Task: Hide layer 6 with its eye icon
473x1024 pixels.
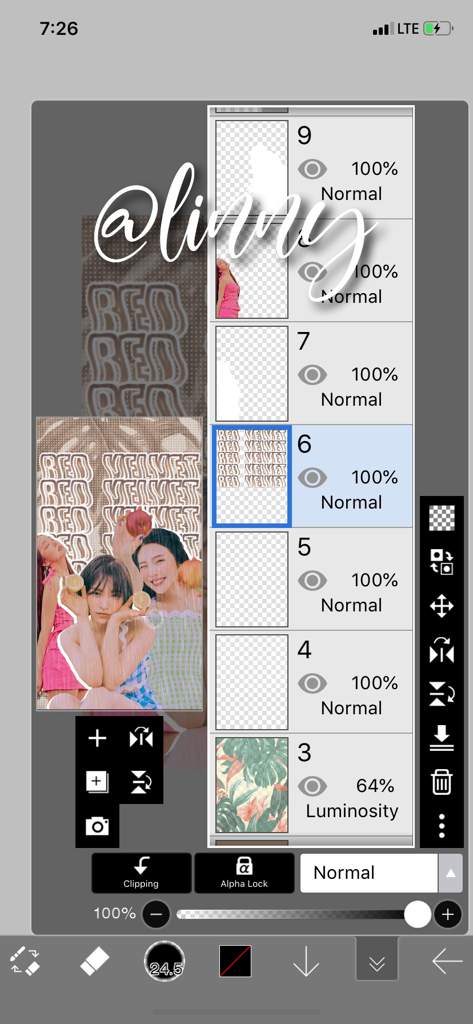Action: (312, 478)
